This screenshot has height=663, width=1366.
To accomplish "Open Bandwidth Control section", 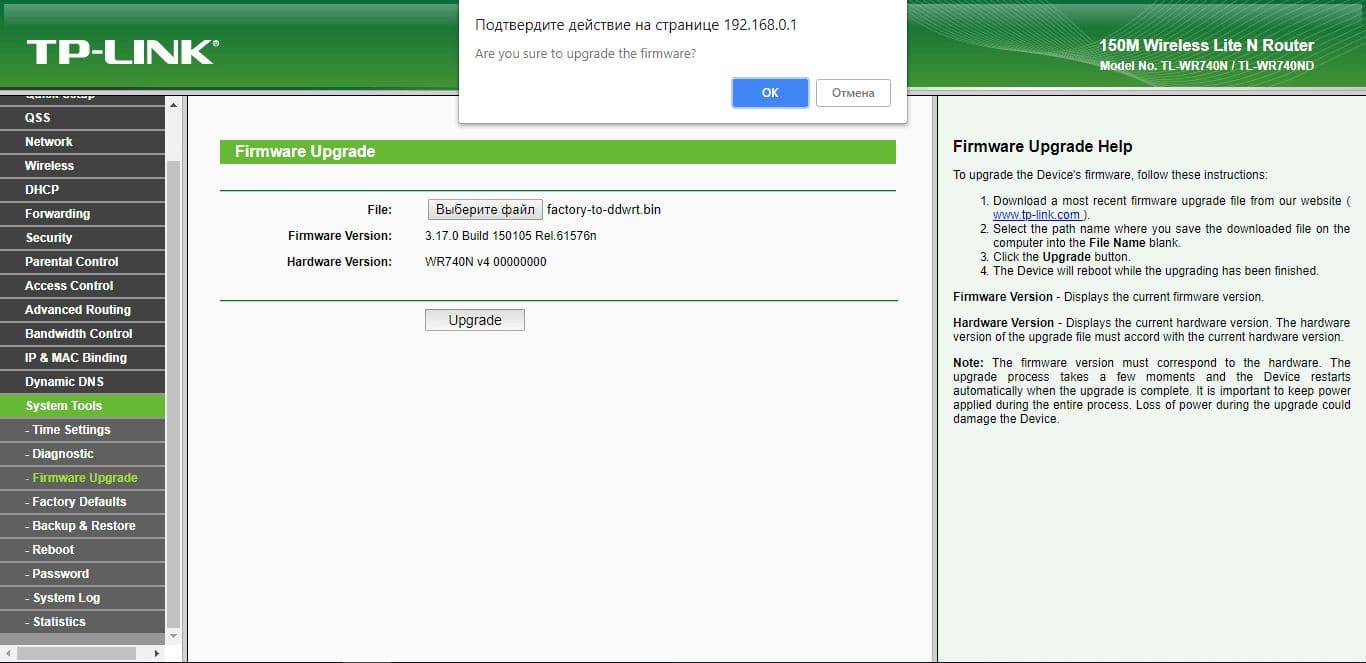I will pos(82,334).
